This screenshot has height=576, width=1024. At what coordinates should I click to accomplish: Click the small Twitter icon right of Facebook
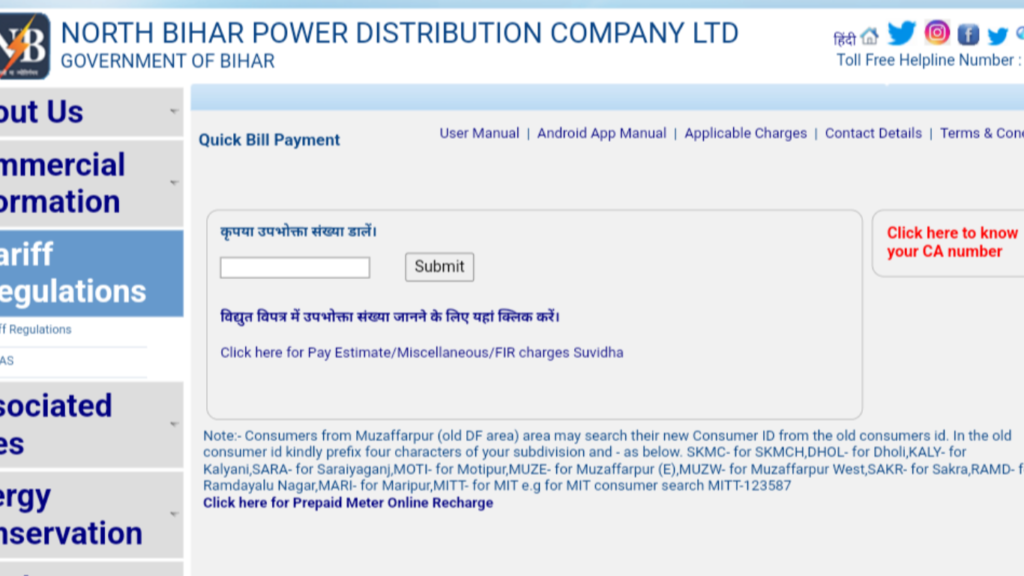[x=997, y=35]
